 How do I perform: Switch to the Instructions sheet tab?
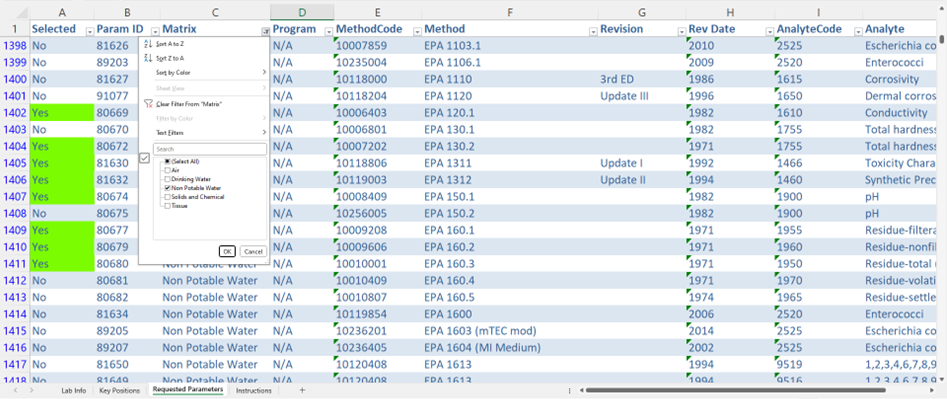coord(254,391)
